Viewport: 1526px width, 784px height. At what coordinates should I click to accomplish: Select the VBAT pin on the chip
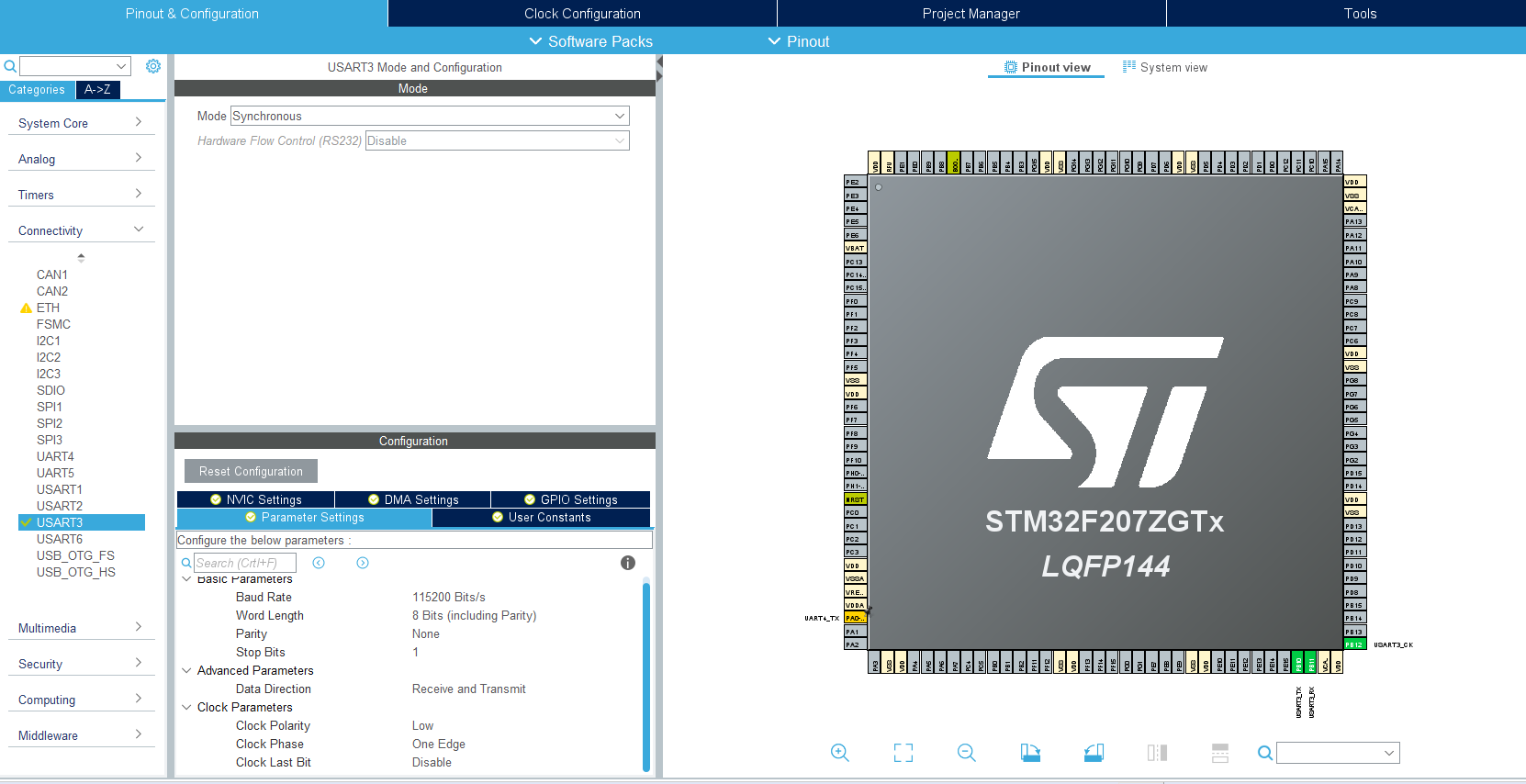855,248
